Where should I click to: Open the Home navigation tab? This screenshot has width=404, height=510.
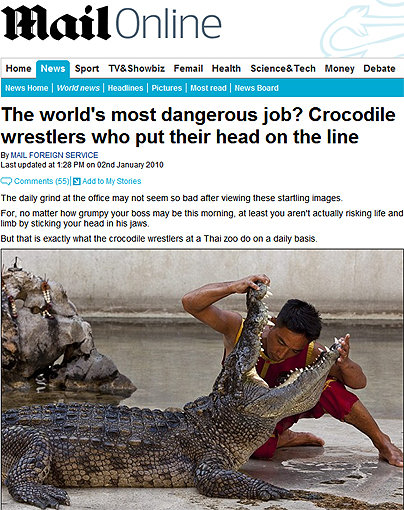tap(19, 69)
